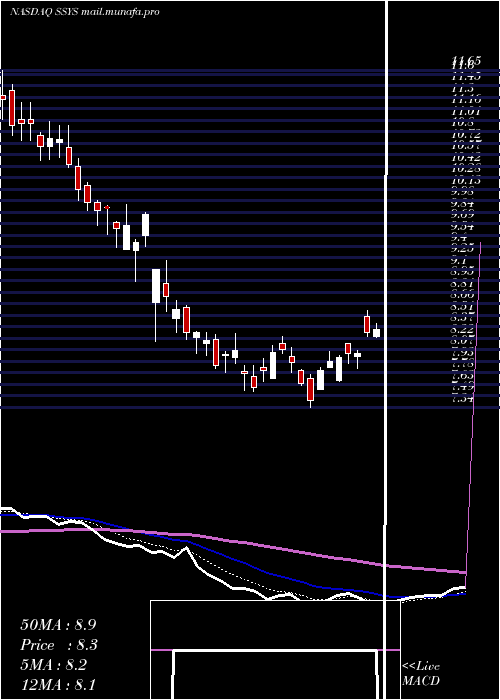Click the 8.22 price axis label
Image resolution: width=500 pixels, height=700 pixels.
(x=462, y=329)
